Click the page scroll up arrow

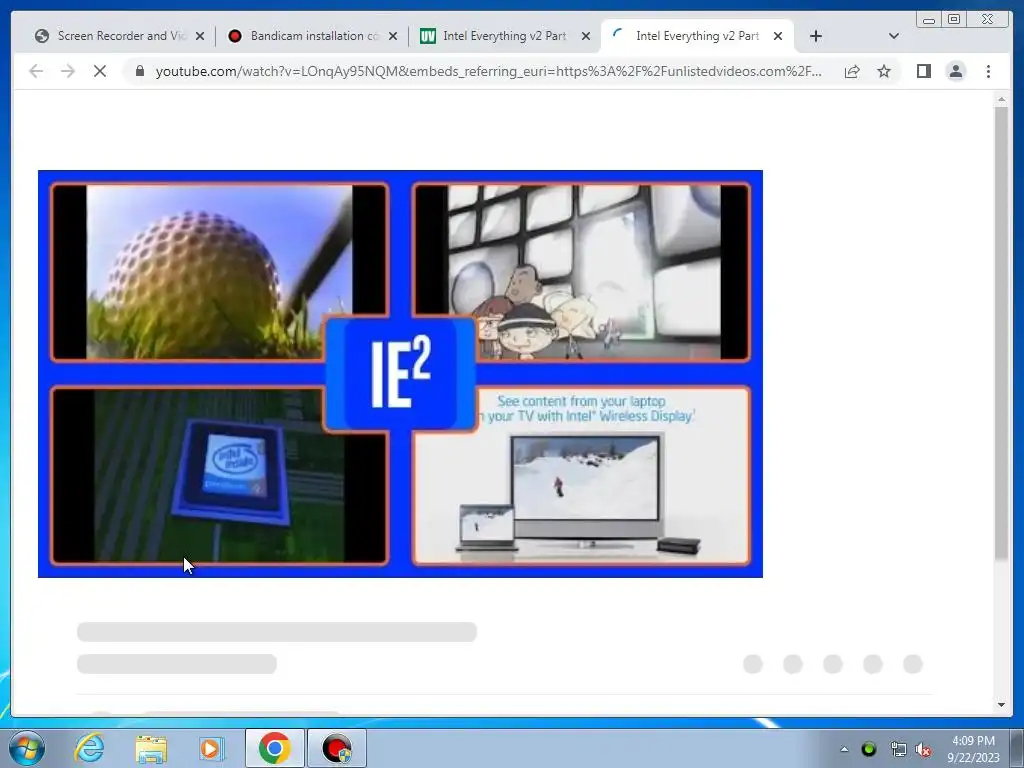click(1001, 100)
